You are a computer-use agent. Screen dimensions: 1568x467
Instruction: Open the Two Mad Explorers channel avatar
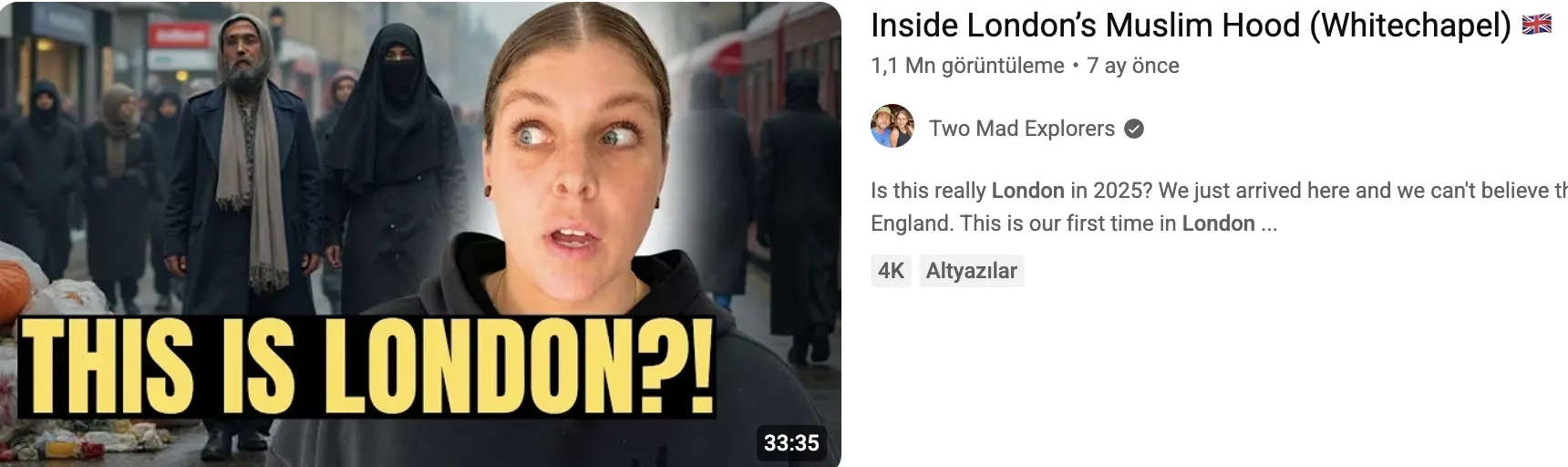pos(892,127)
